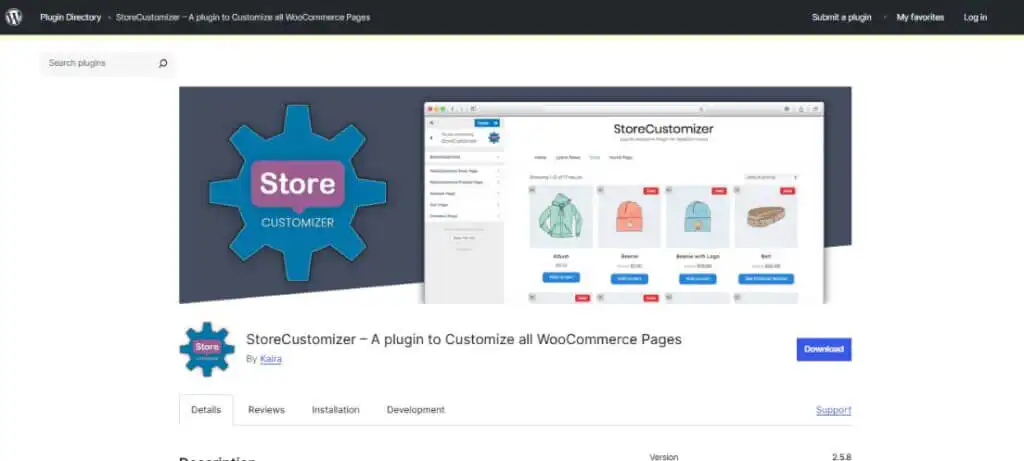Click the small StoreCustomizer gear plugin icon
The width and height of the screenshot is (1024, 461).
pos(207,349)
